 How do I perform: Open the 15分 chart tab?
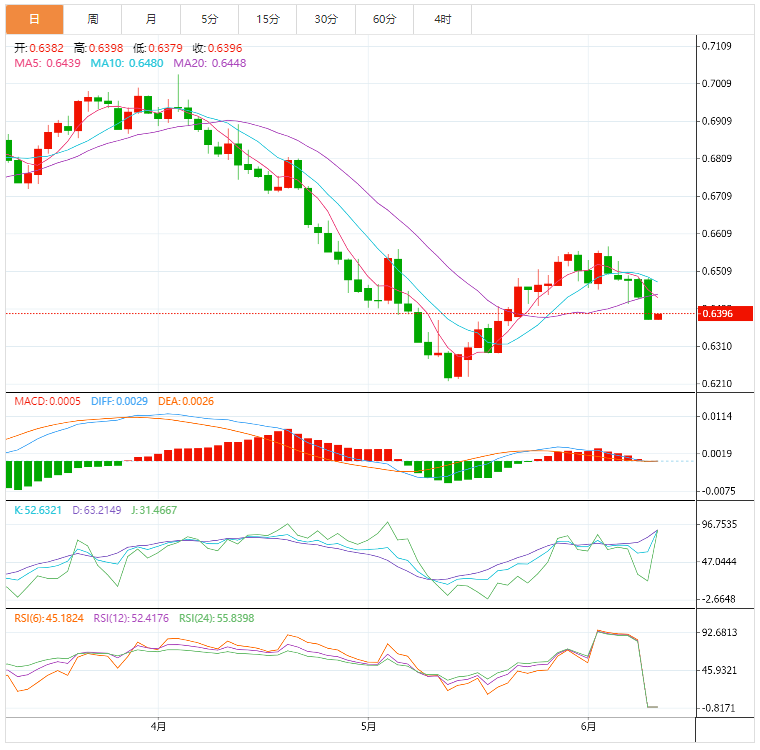coord(268,19)
